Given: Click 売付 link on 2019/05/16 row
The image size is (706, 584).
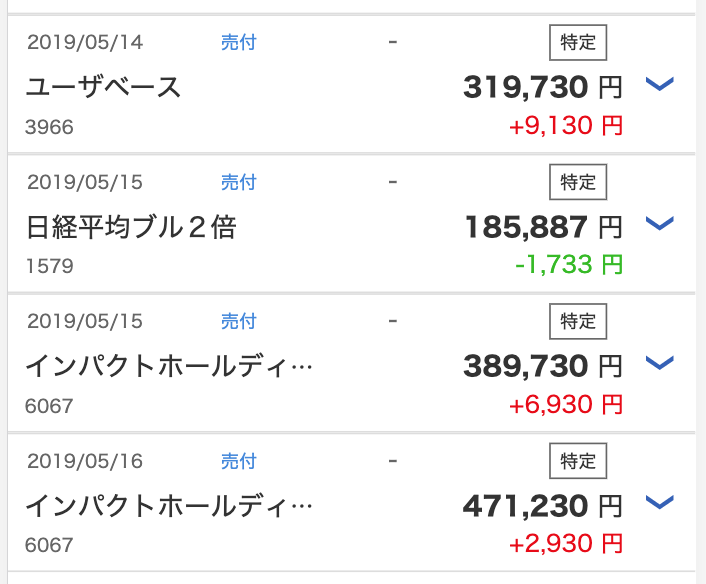Looking at the screenshot, I should coord(239,461).
